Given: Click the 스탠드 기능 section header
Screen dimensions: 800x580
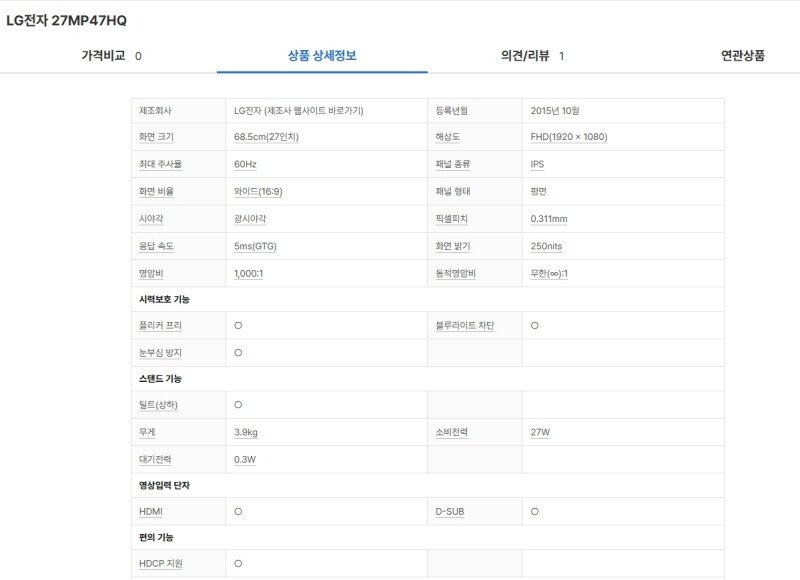Looking at the screenshot, I should (160, 379).
